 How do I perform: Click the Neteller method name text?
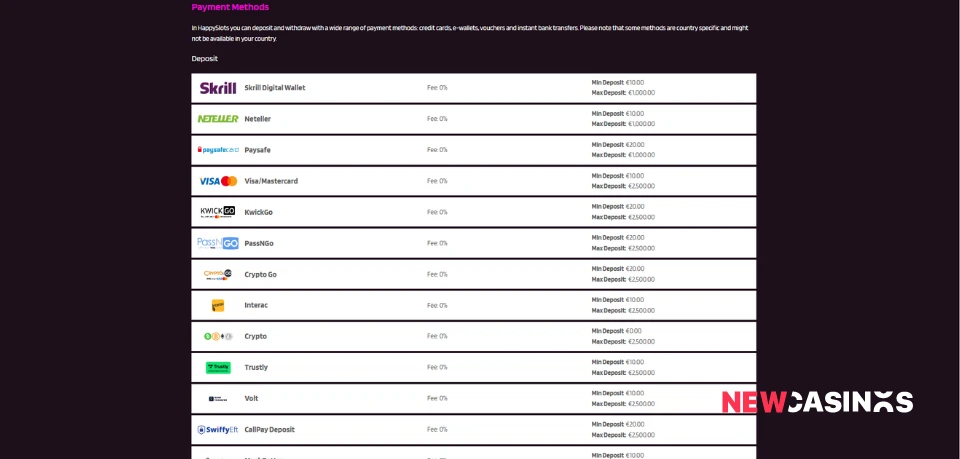[x=258, y=119]
